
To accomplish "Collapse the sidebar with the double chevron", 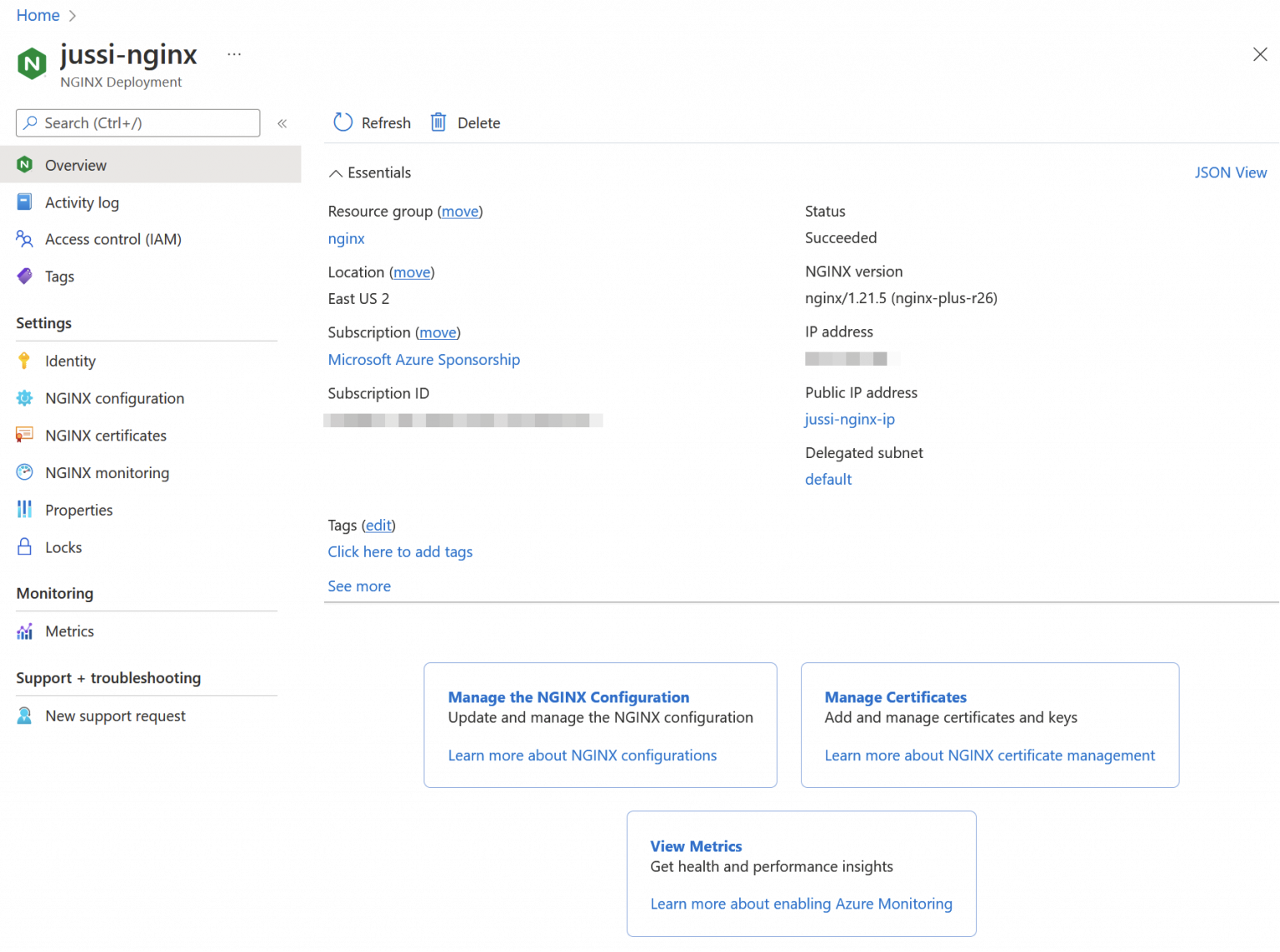I will [x=282, y=123].
